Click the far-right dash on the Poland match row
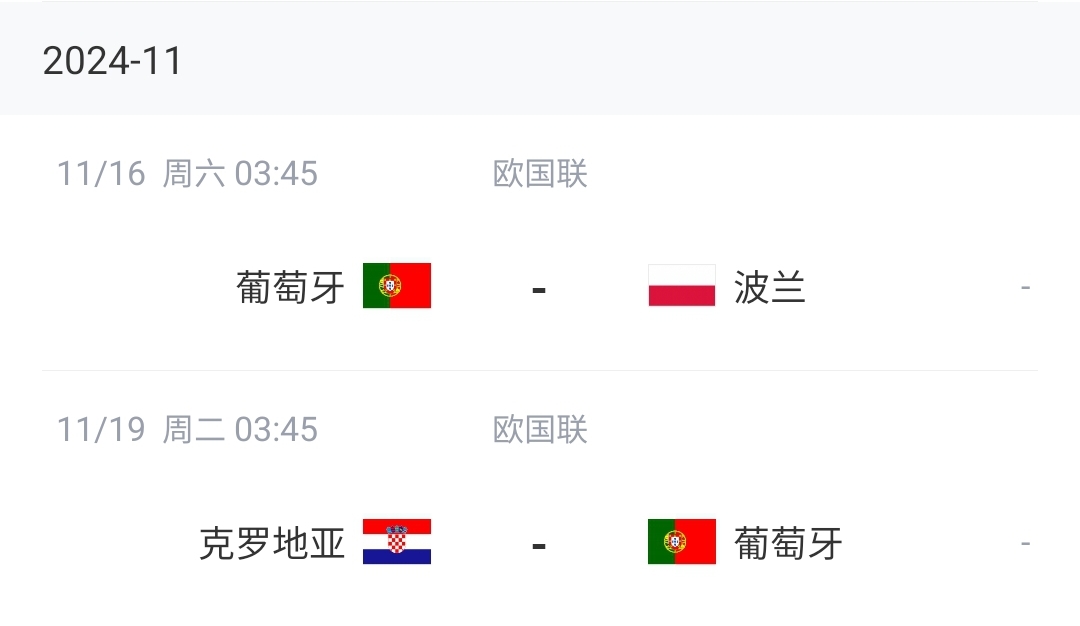1080x626 pixels. click(1025, 288)
